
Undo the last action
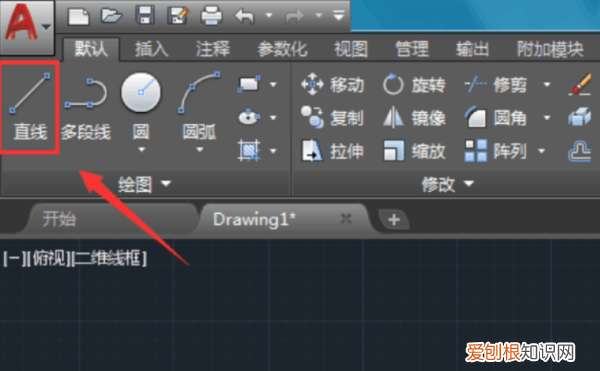(x=245, y=16)
